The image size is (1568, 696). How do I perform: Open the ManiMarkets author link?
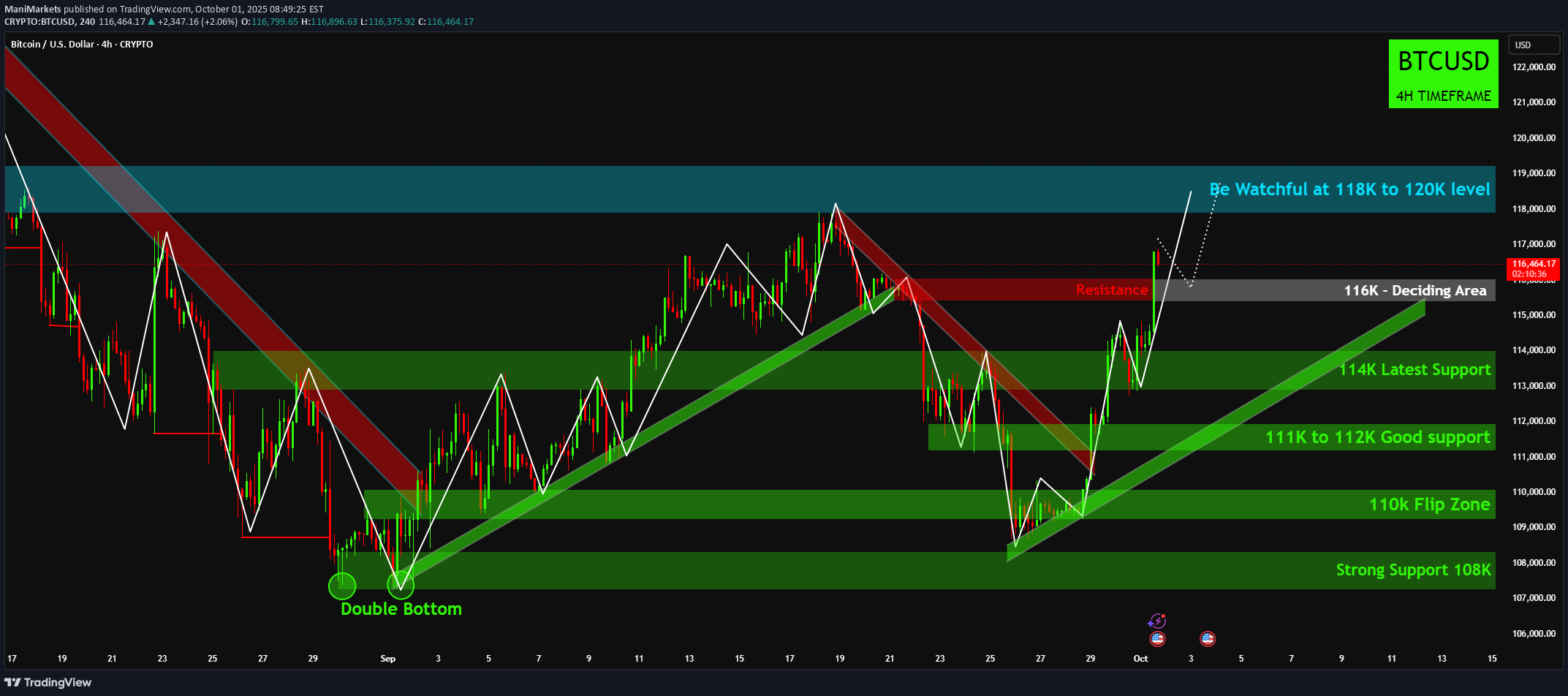point(32,9)
